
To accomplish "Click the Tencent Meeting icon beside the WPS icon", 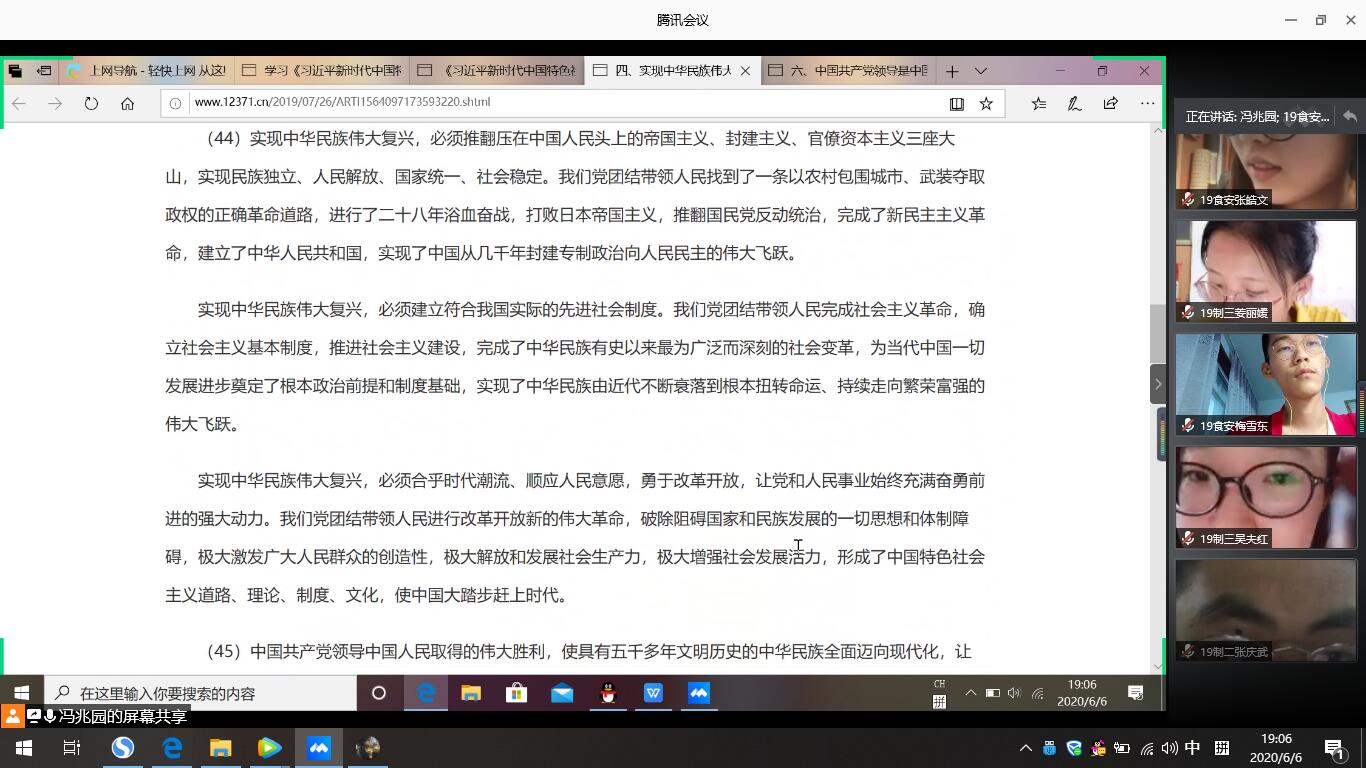I will (x=699, y=693).
